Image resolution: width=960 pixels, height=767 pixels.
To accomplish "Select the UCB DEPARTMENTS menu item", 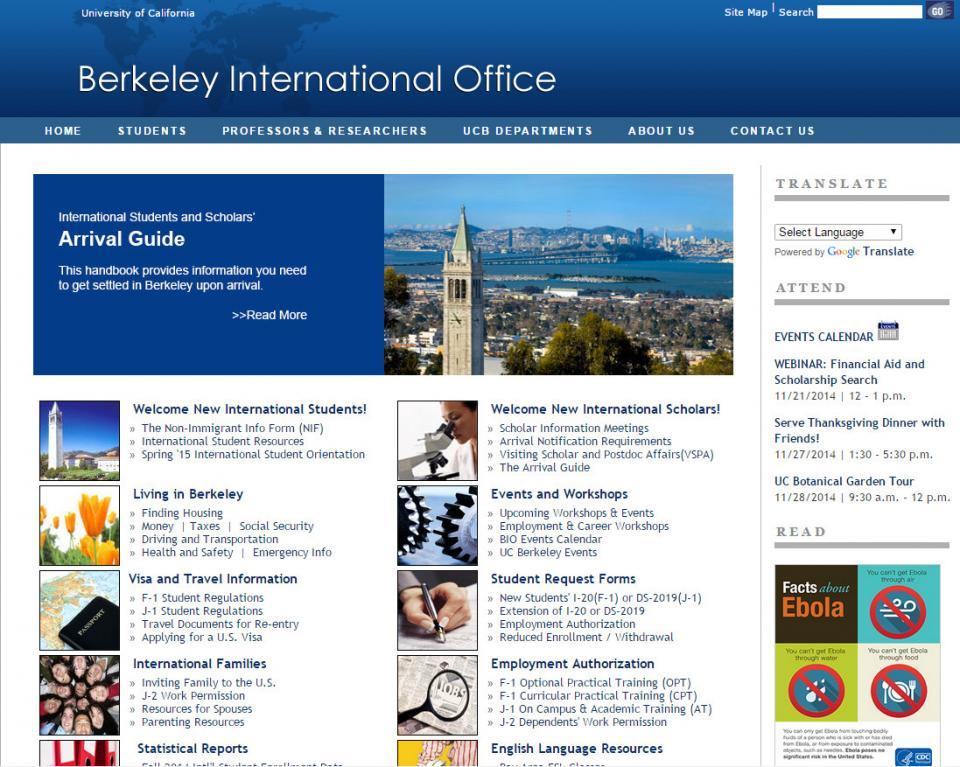I will (x=528, y=130).
